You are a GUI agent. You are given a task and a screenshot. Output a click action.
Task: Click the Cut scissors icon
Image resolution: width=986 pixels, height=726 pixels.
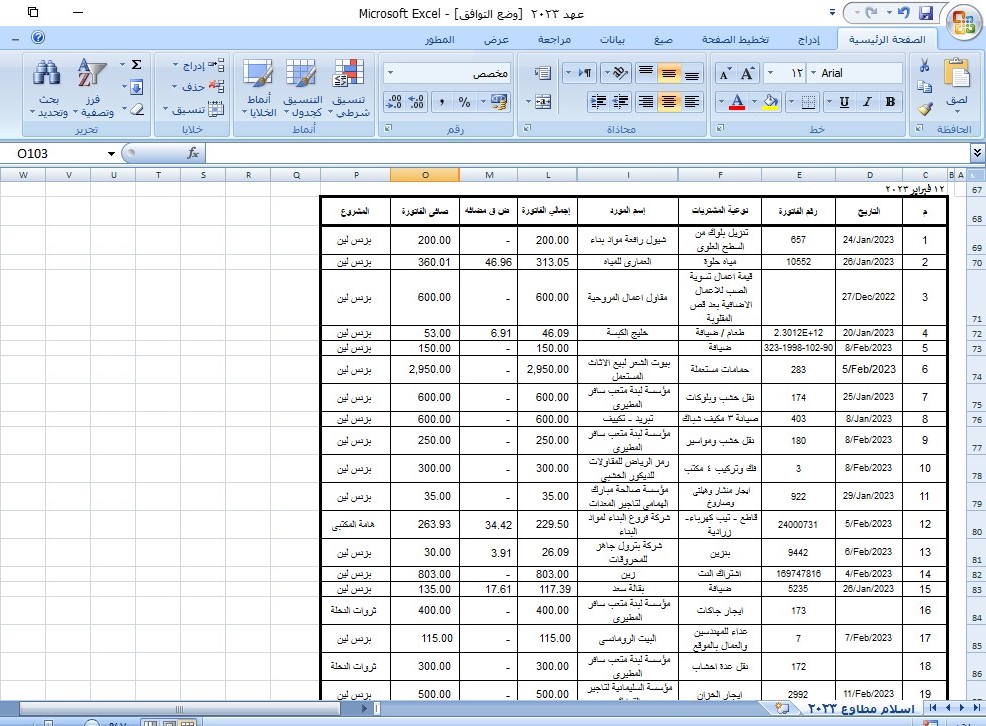tap(924, 65)
